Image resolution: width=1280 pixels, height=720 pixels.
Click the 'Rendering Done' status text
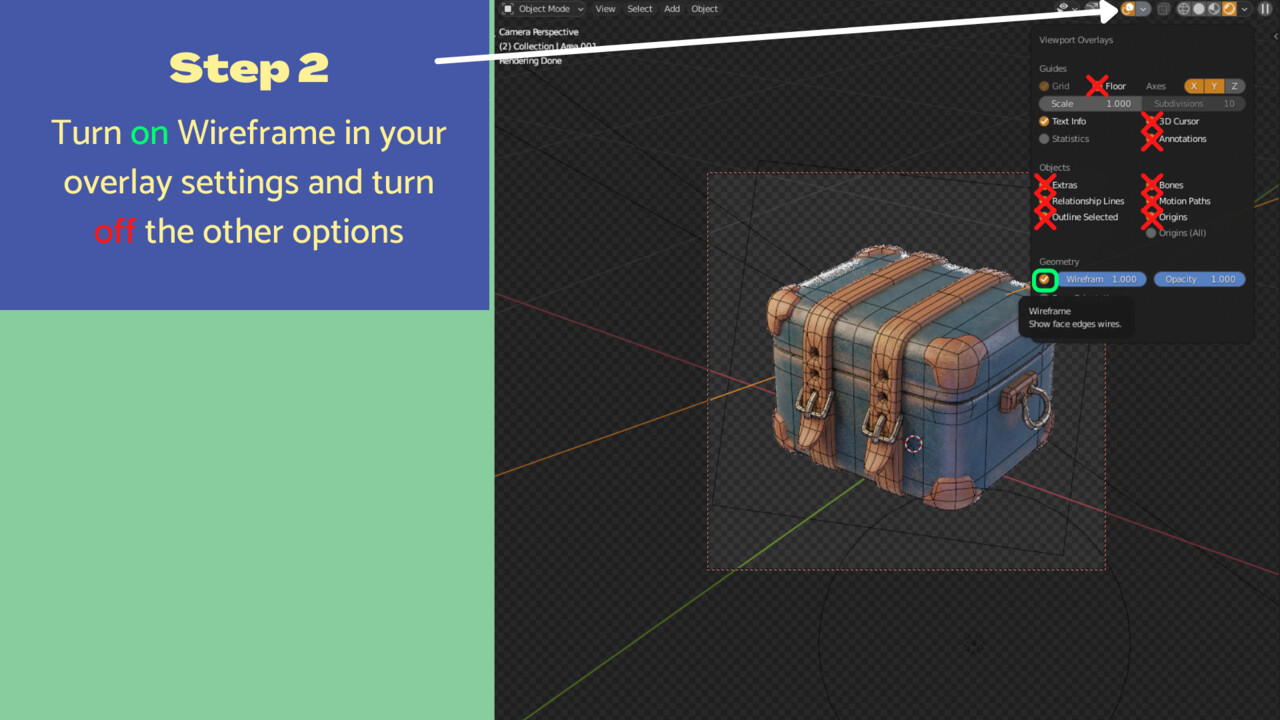530,61
